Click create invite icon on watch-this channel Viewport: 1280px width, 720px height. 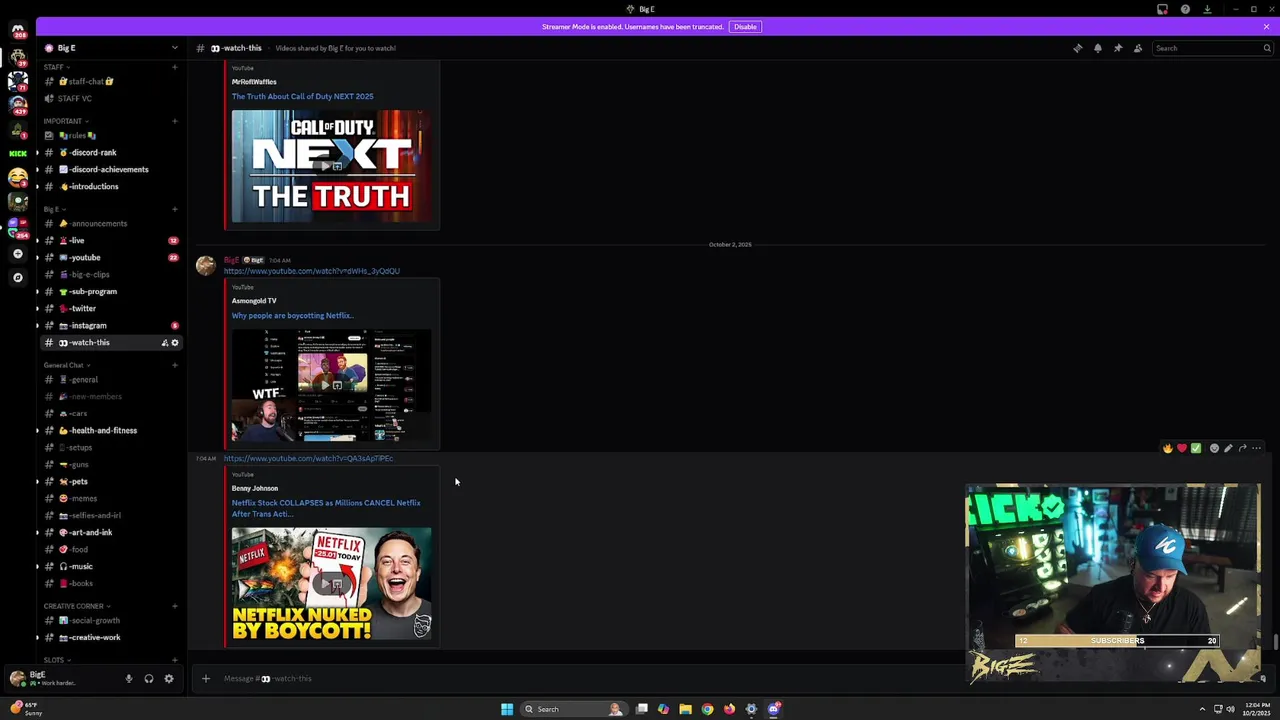tap(164, 343)
